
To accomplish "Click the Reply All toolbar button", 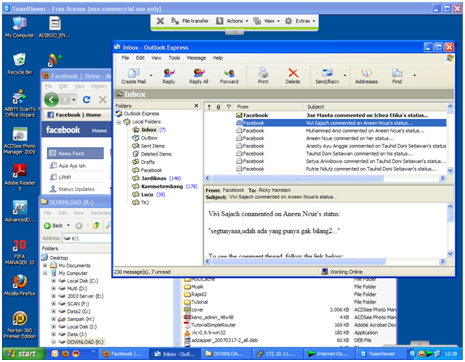I will pyautogui.click(x=199, y=76).
